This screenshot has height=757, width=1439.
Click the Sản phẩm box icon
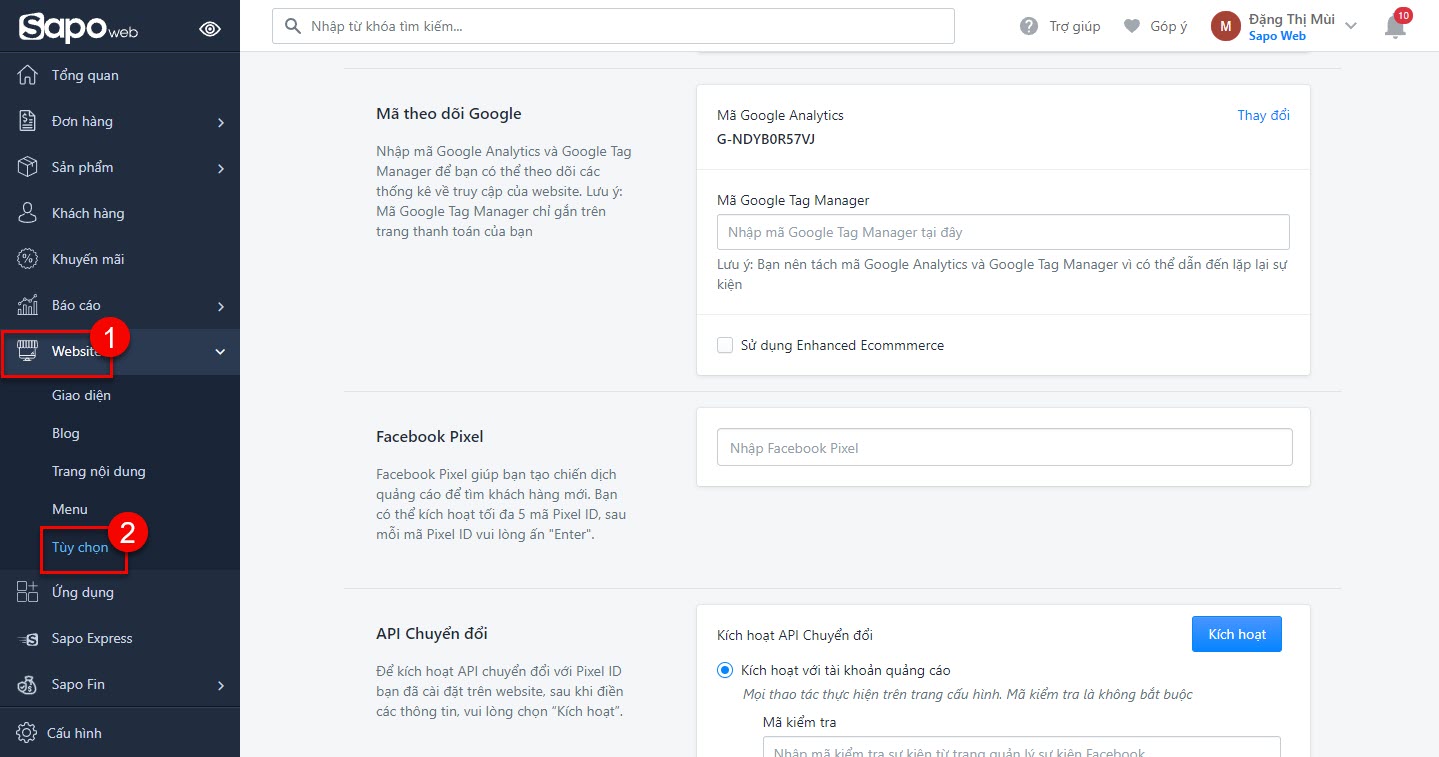point(28,167)
